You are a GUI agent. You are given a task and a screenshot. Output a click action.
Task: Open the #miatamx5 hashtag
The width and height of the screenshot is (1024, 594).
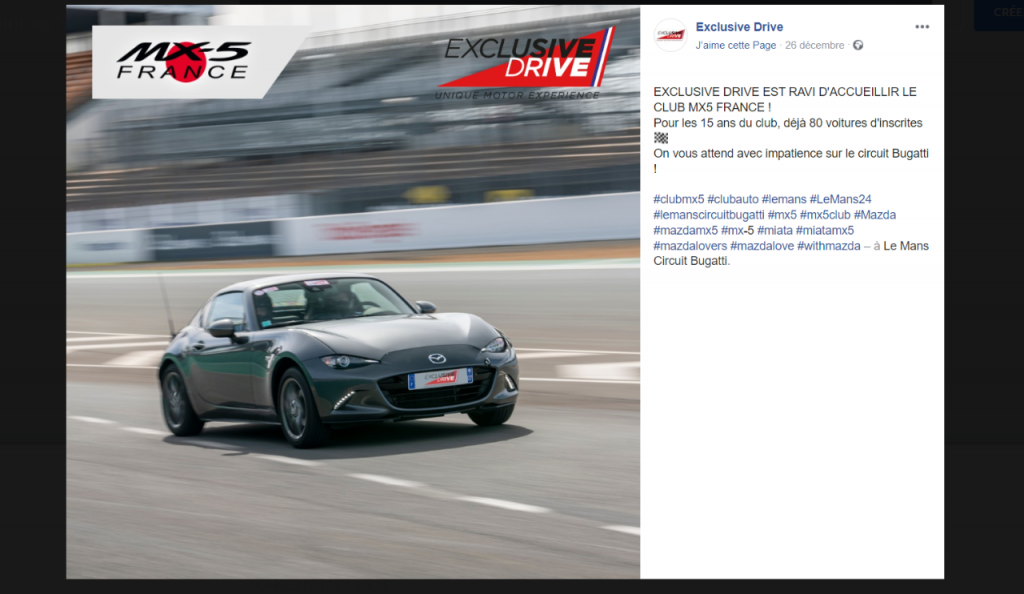tap(825, 230)
